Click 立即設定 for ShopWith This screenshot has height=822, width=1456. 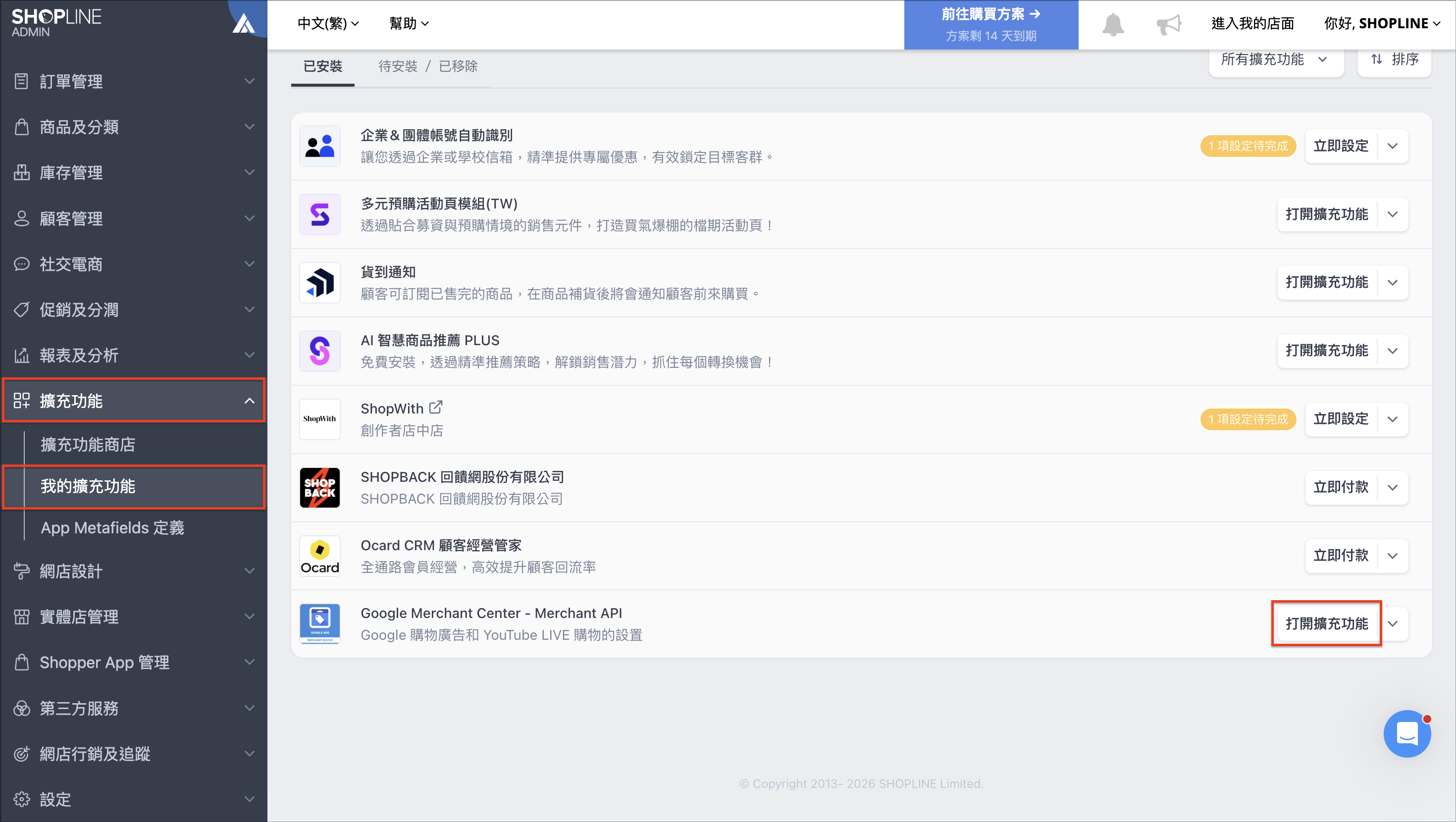pos(1341,419)
